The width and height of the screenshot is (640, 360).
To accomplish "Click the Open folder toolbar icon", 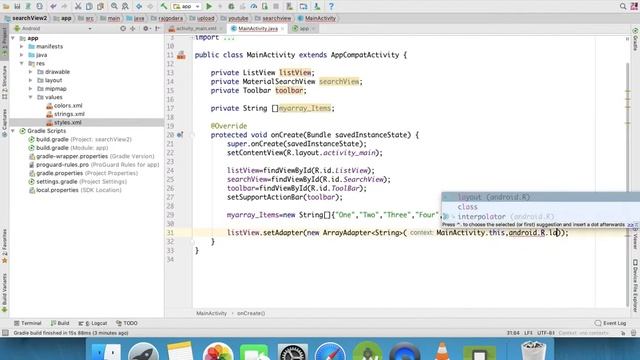I will pos(6,7).
